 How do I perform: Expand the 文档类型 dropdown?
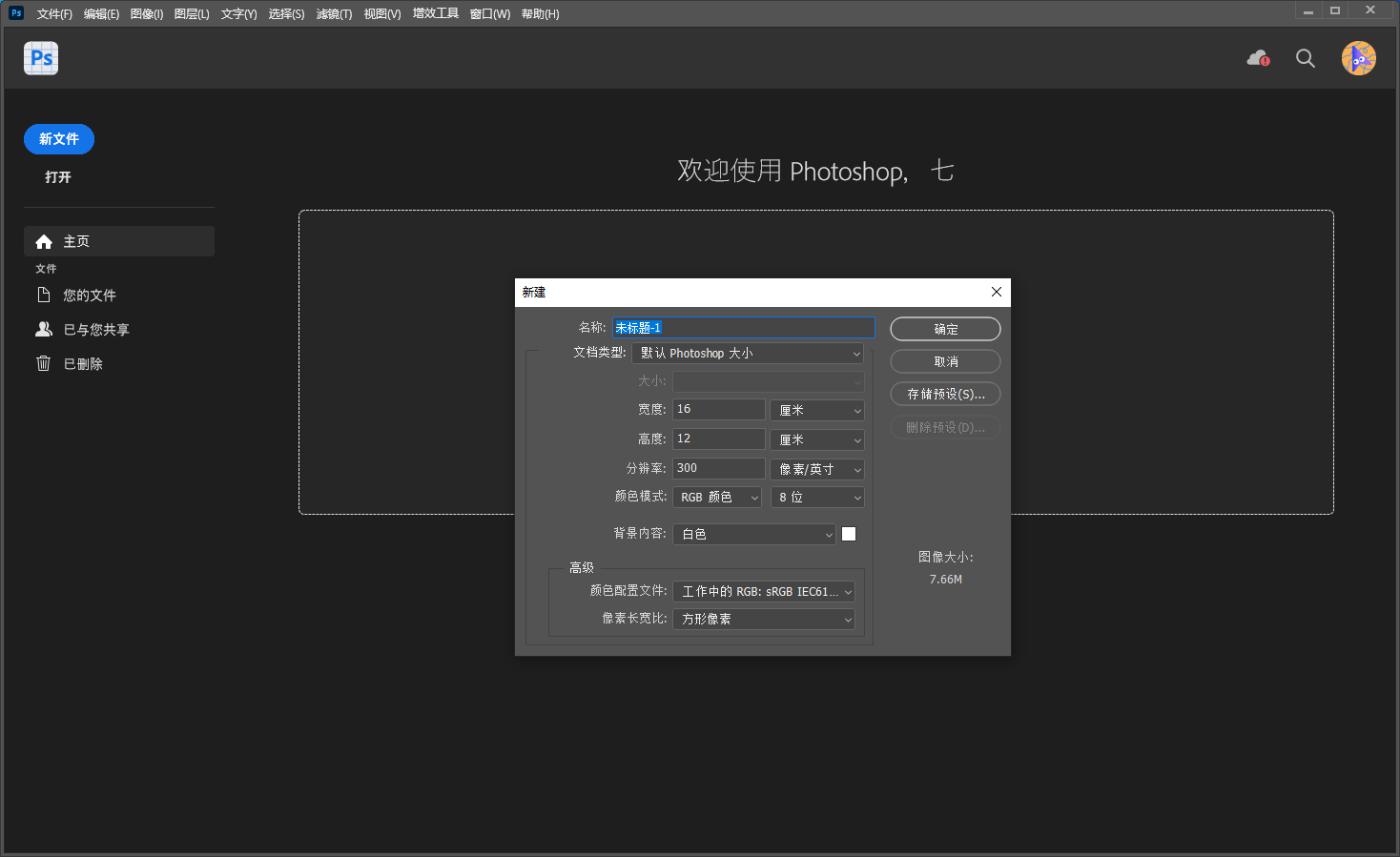pyautogui.click(x=748, y=354)
